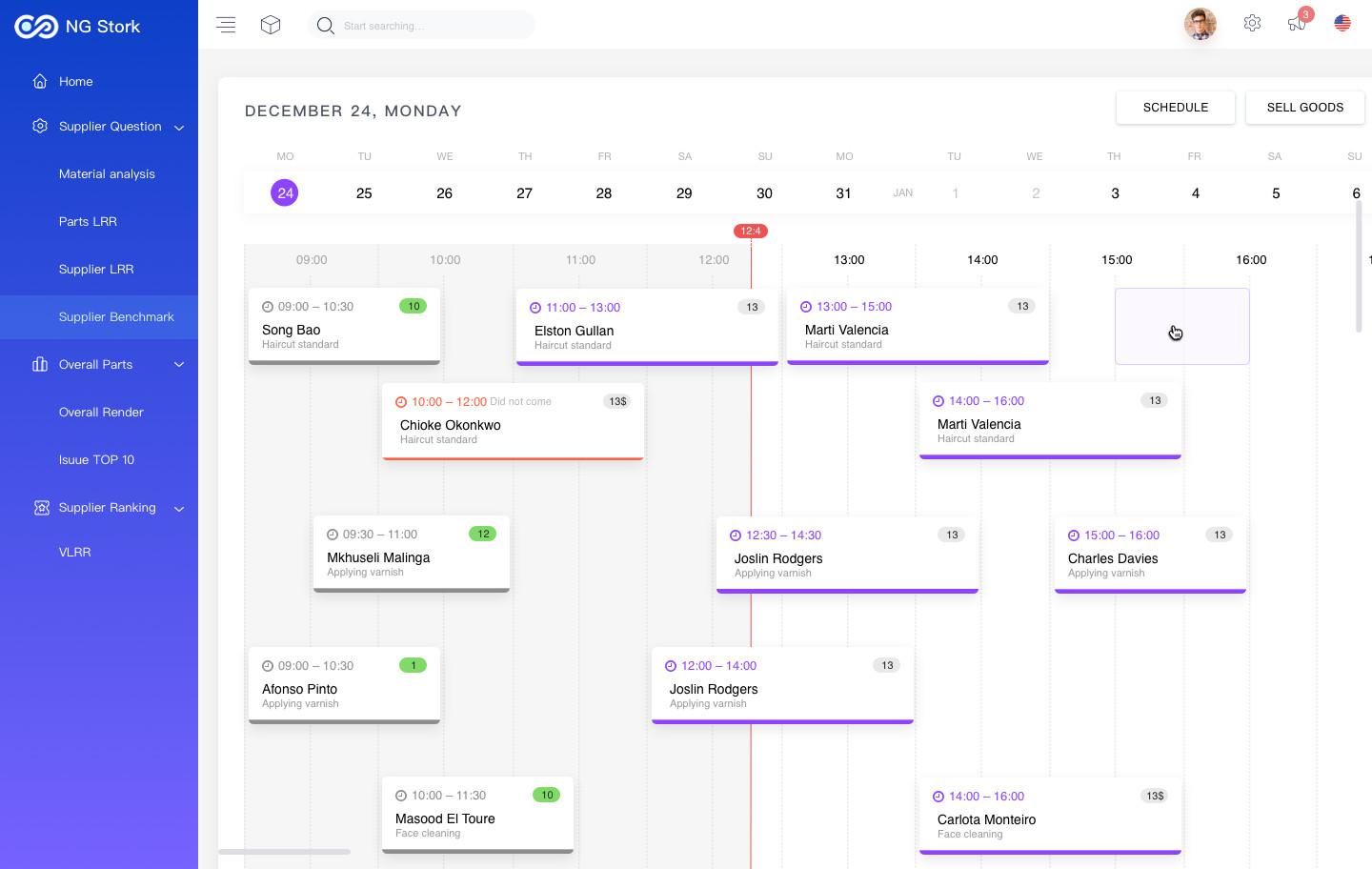
Task: Click the search magnifier icon
Action: [x=326, y=26]
